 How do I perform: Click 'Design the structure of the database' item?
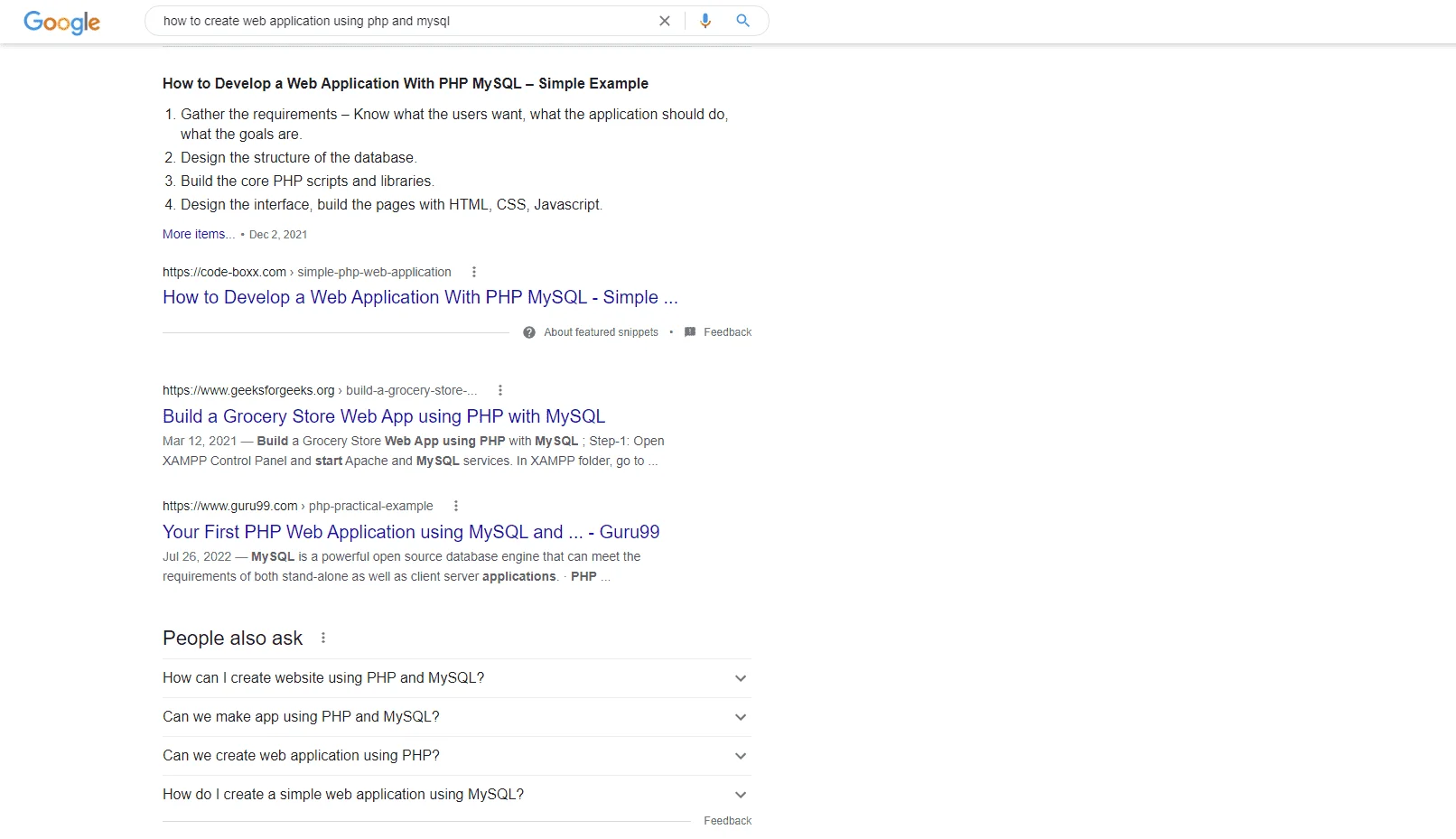pos(298,157)
